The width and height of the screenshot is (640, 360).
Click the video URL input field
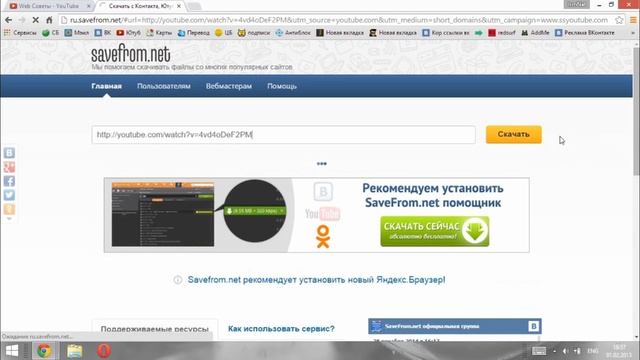point(284,135)
